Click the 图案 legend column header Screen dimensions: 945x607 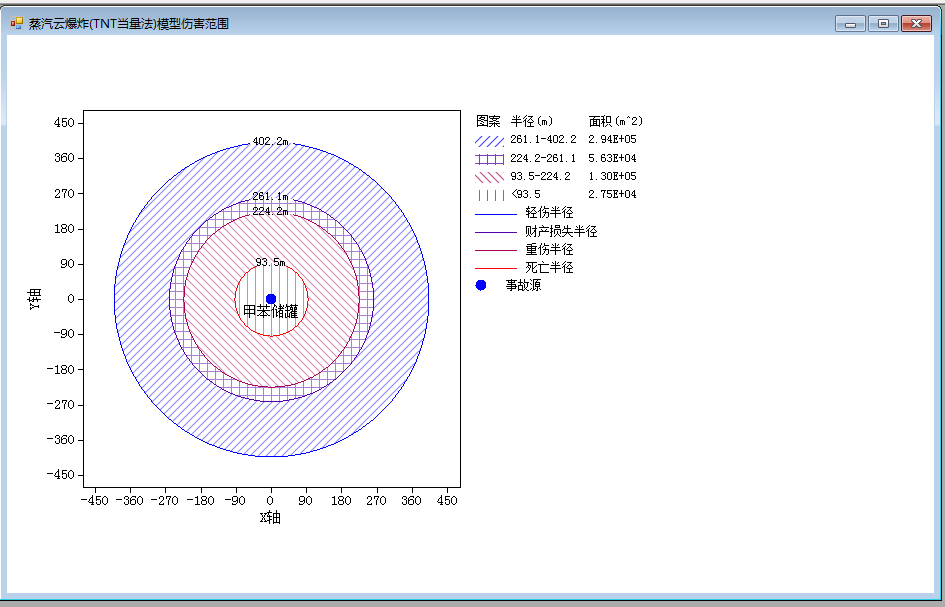488,121
